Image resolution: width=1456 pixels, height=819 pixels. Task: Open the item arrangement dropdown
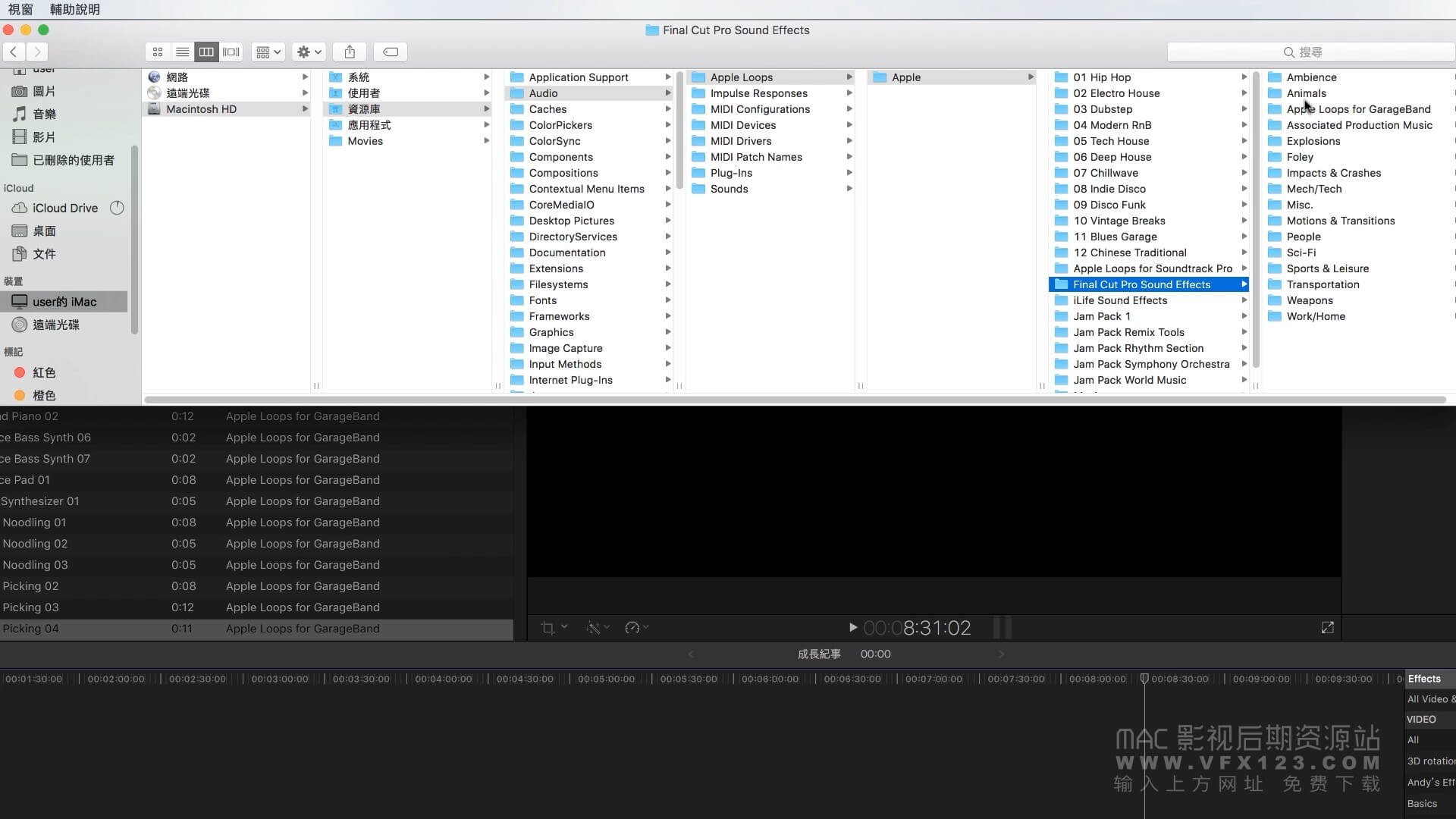pos(268,52)
